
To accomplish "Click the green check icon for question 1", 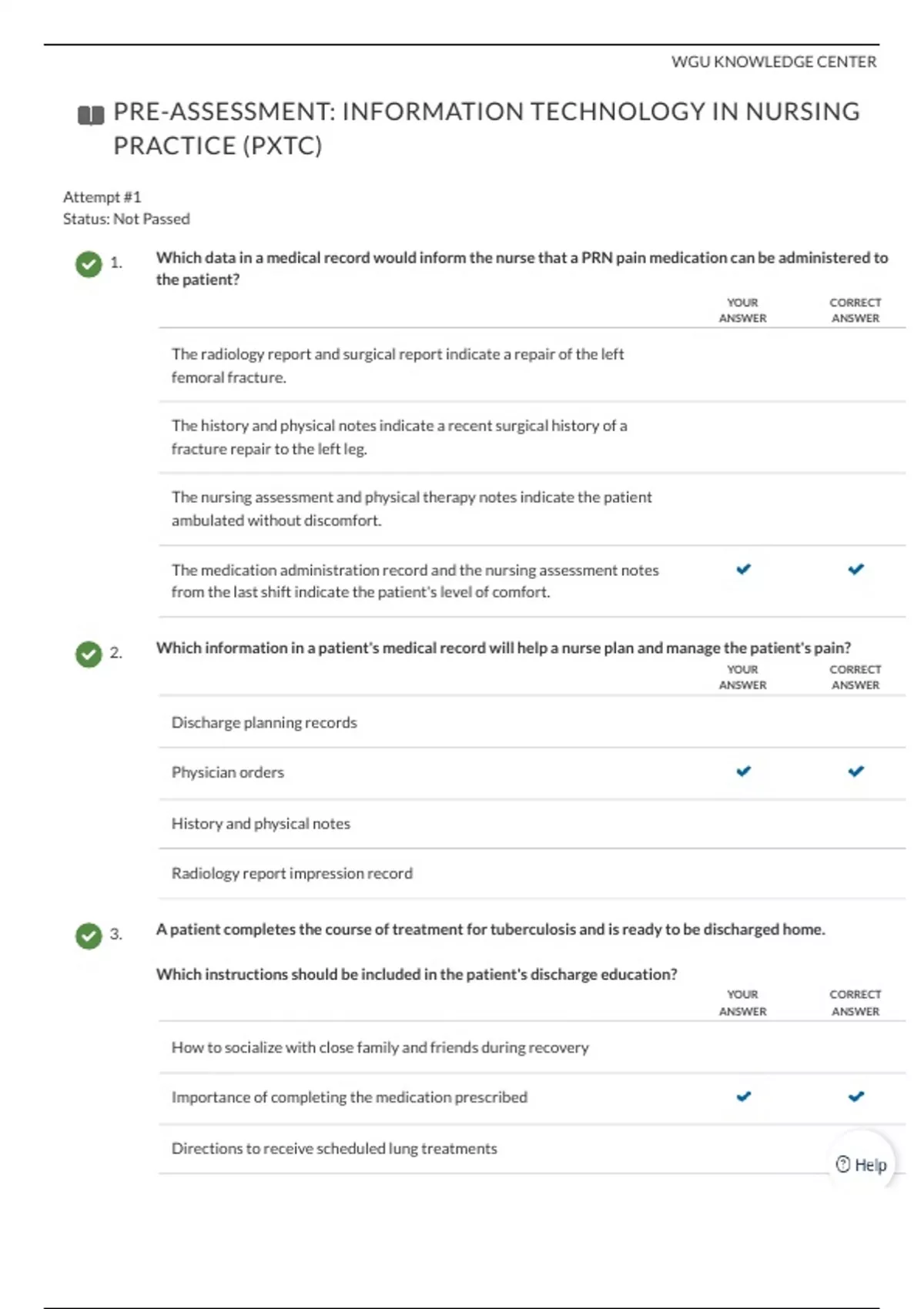I will 89,264.
